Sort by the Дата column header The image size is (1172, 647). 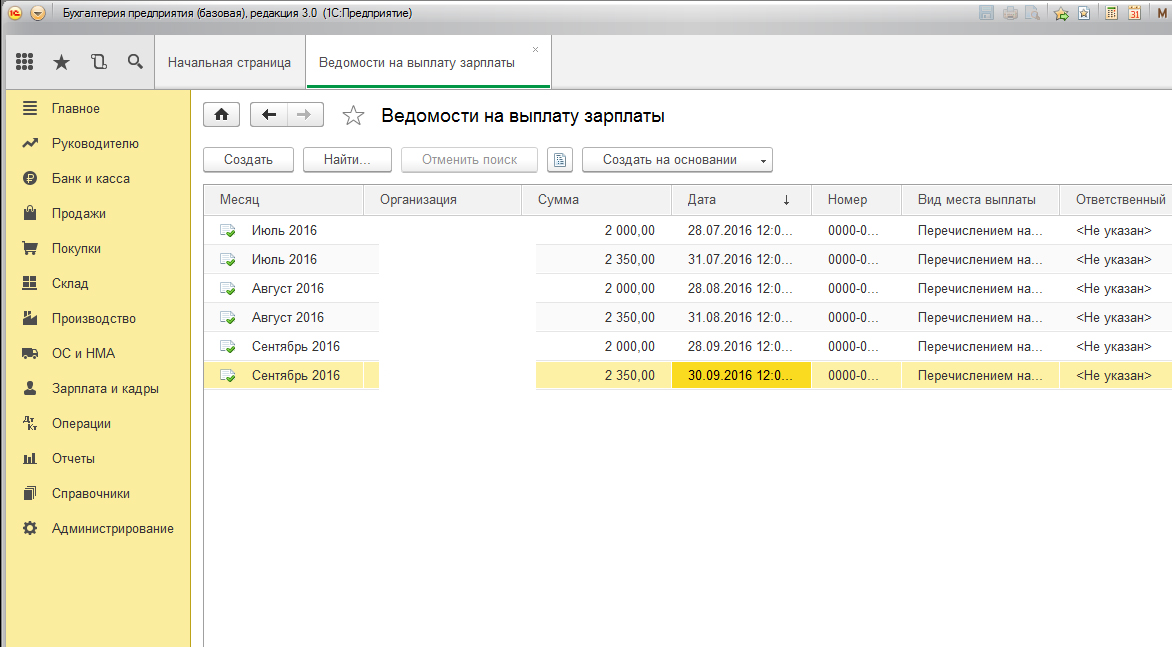pyautogui.click(x=740, y=200)
